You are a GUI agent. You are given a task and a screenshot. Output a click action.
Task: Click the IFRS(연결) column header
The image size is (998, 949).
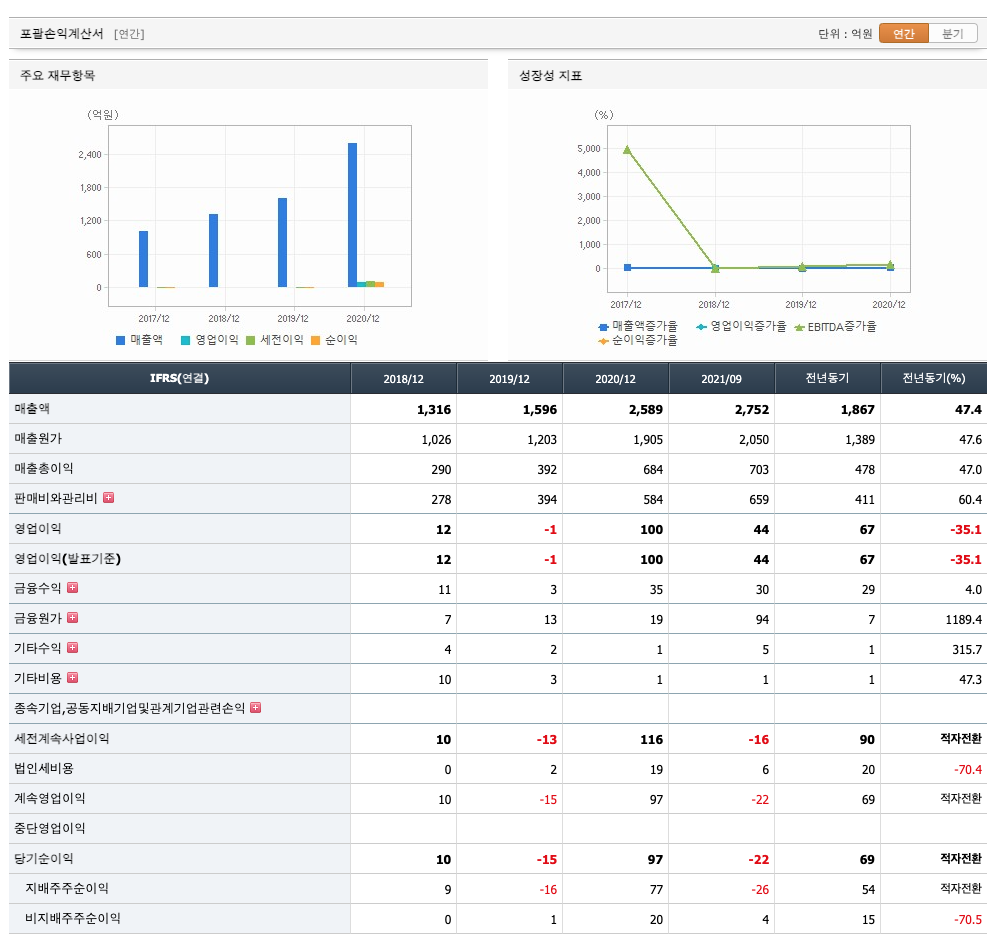179,378
